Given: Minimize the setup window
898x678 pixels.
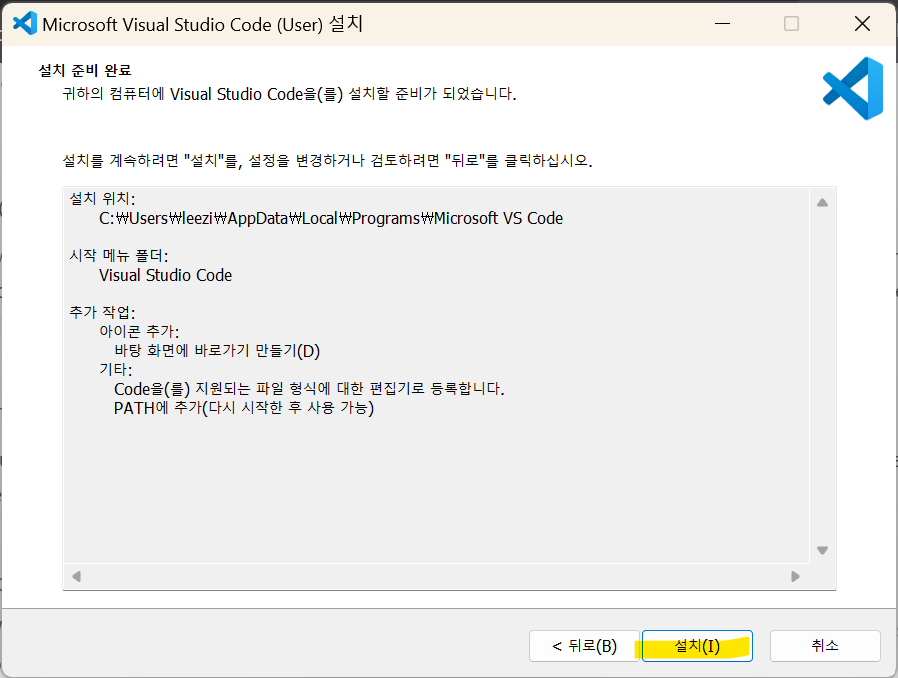Looking at the screenshot, I should click(x=723, y=23).
